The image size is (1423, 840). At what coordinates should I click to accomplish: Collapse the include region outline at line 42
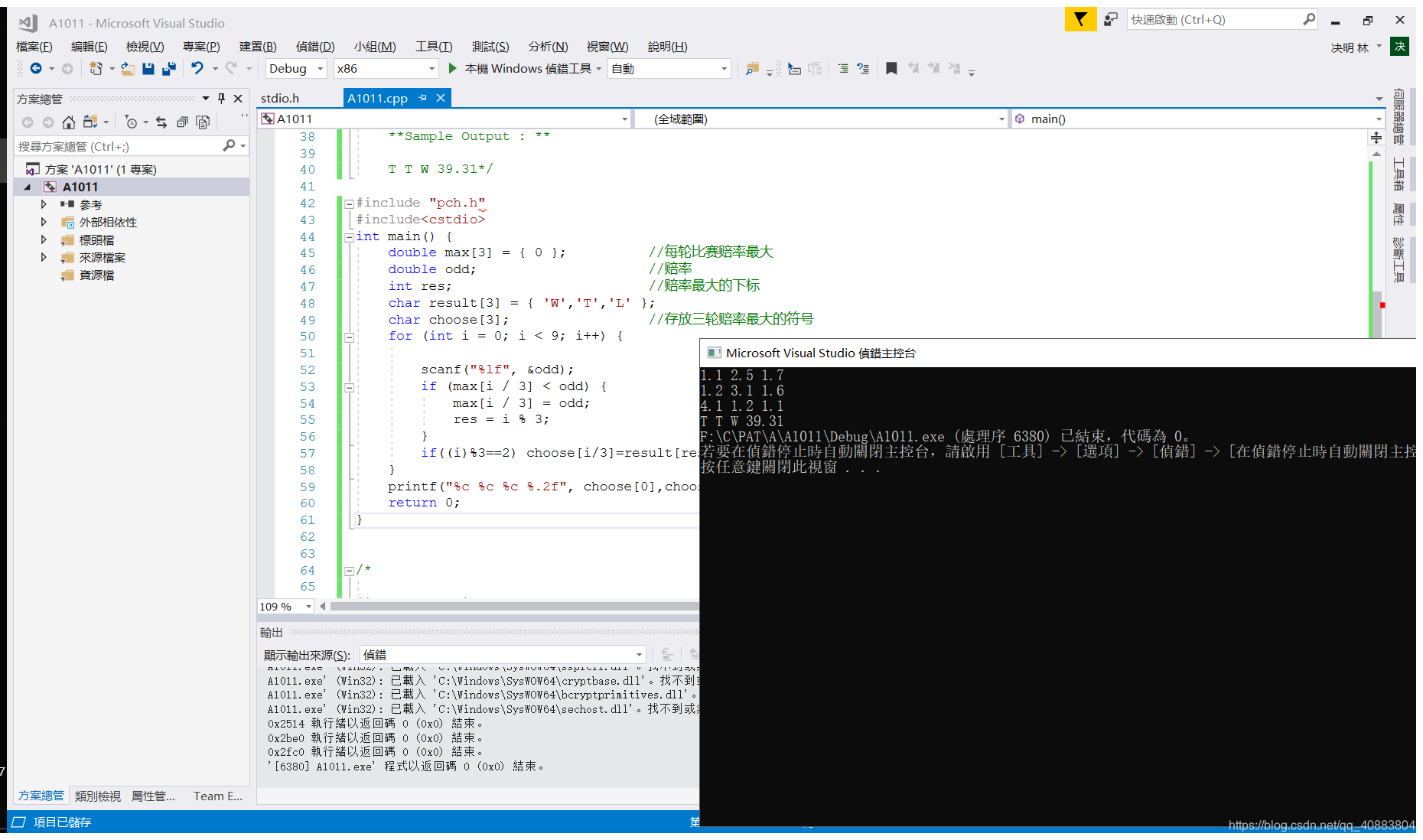349,203
